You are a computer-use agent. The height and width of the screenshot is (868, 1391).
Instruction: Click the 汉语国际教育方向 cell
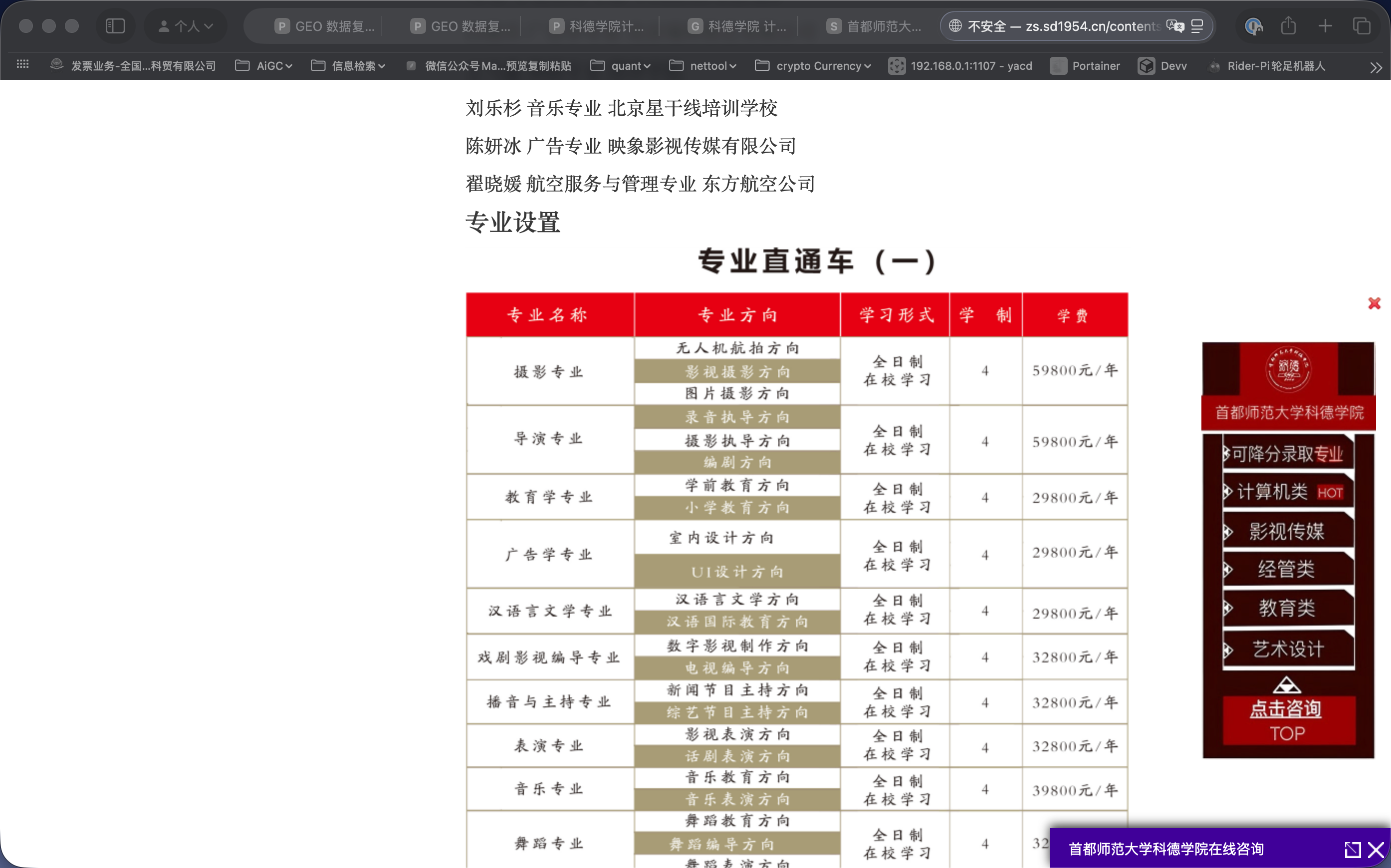(737, 622)
